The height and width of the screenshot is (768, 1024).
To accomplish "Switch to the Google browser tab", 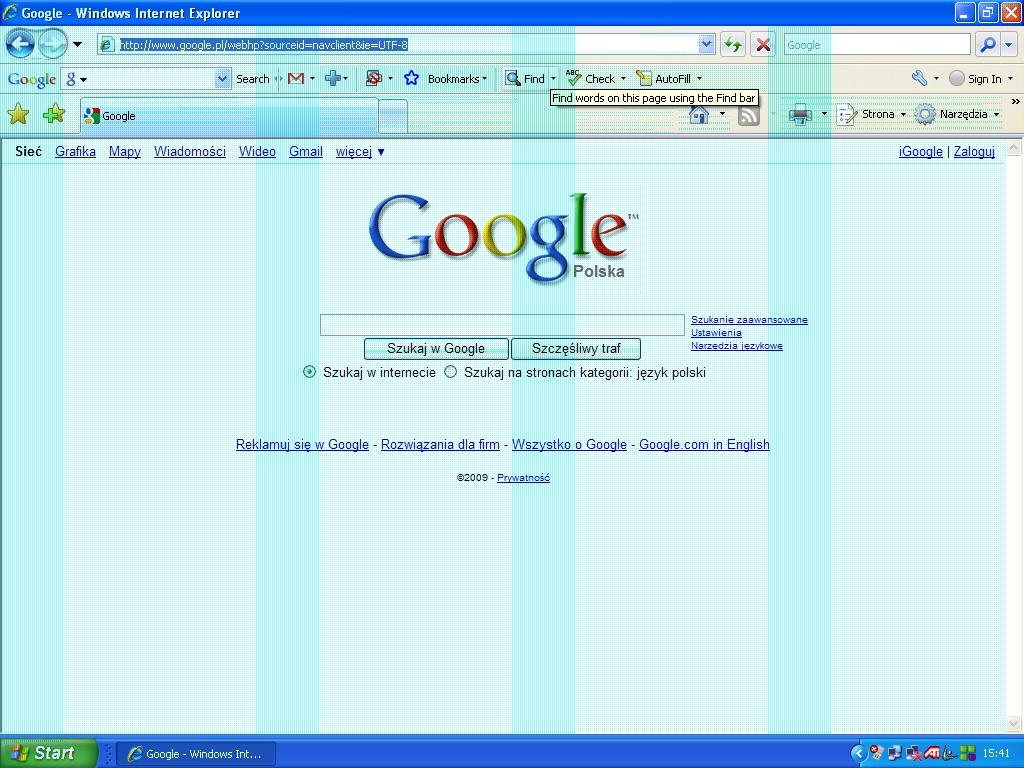I will coord(228,116).
